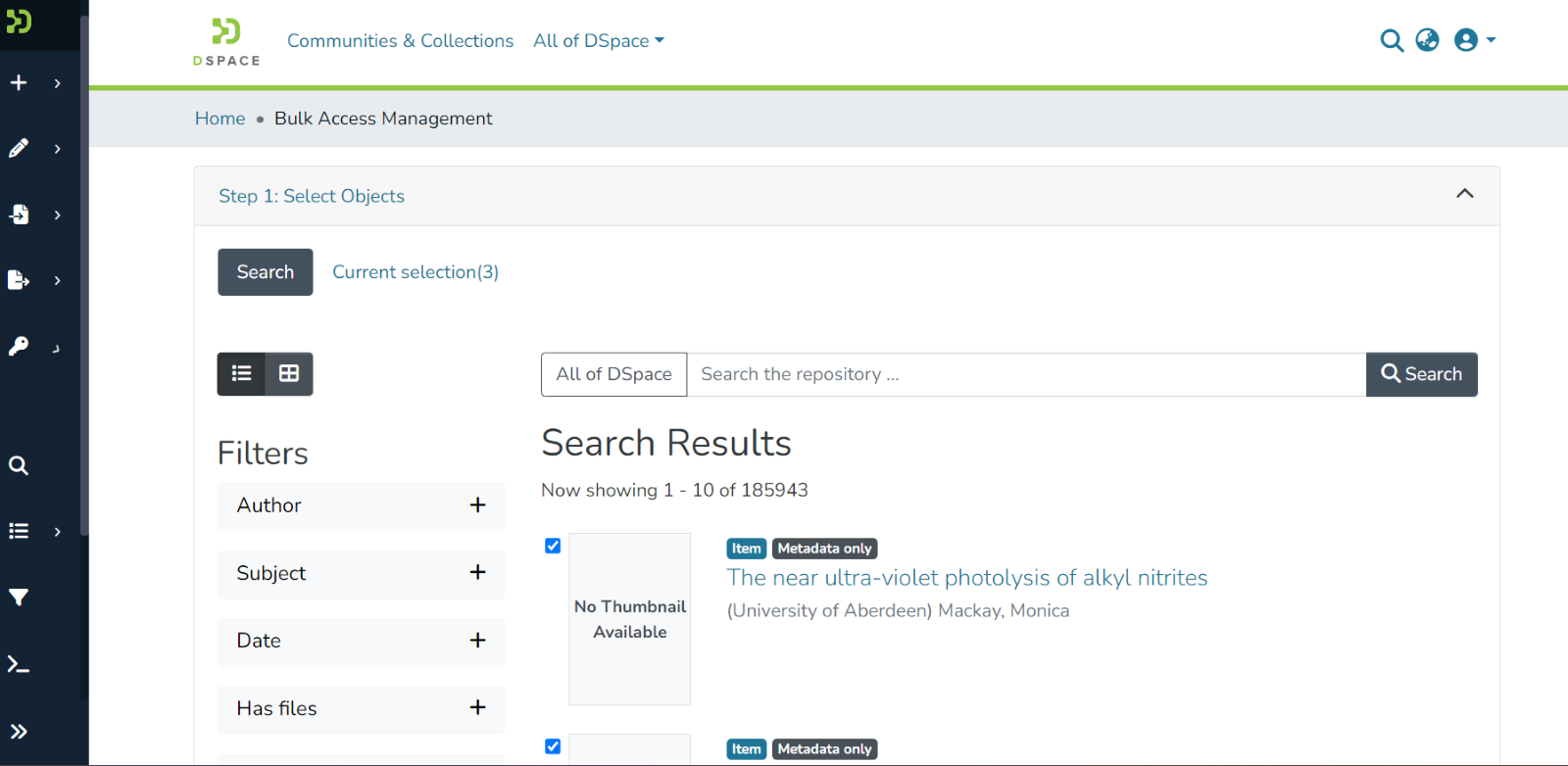
Task: Uncheck the alkyl nitrites item checkbox
Action: pyautogui.click(x=553, y=546)
